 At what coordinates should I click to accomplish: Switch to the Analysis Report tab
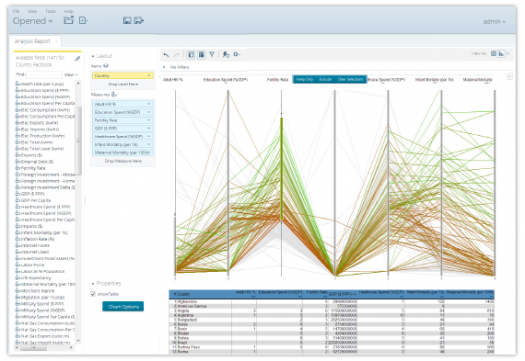pyautogui.click(x=32, y=41)
